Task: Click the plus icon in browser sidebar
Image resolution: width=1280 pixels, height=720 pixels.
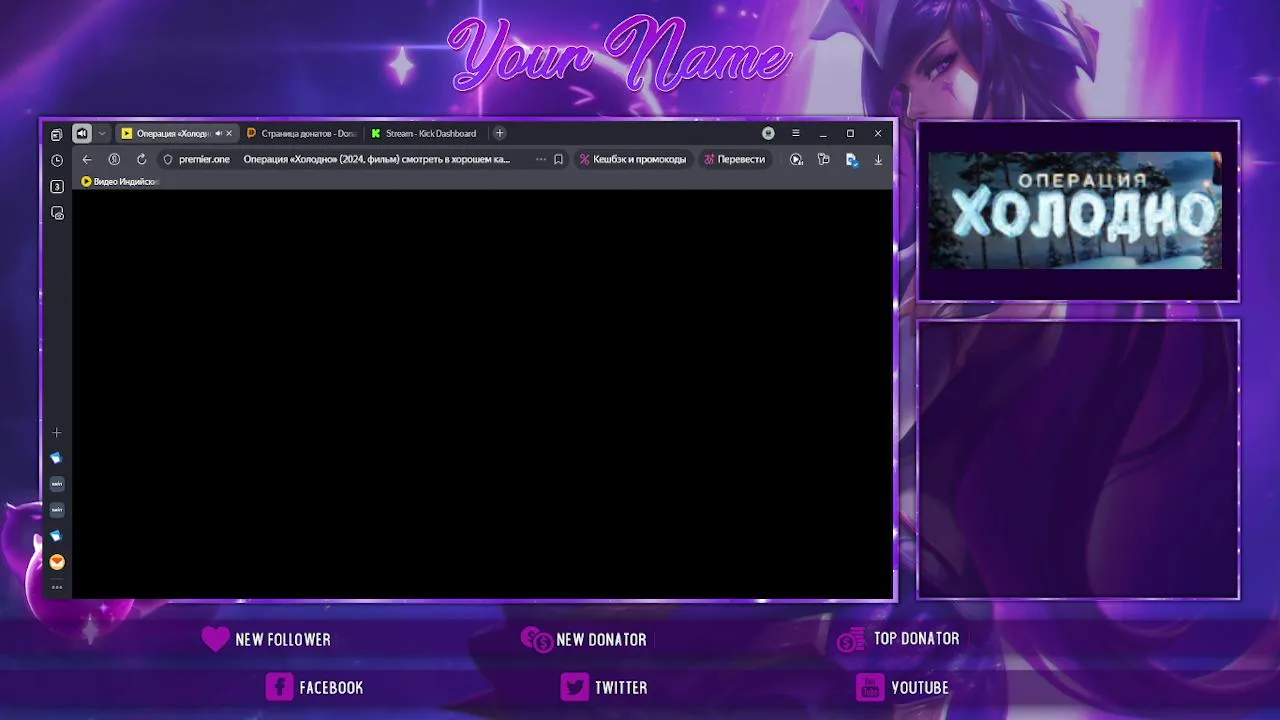Action: (x=56, y=433)
